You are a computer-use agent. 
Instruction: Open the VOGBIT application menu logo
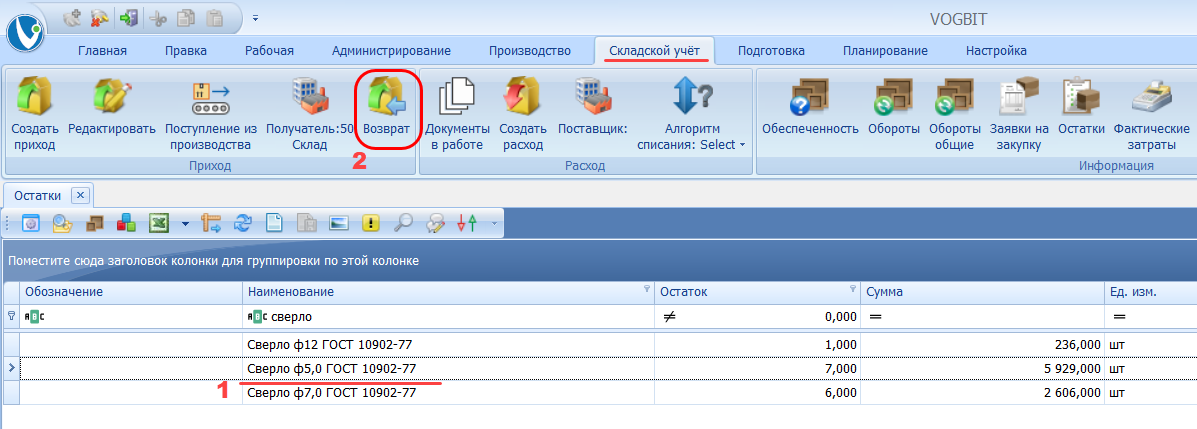[x=25, y=31]
